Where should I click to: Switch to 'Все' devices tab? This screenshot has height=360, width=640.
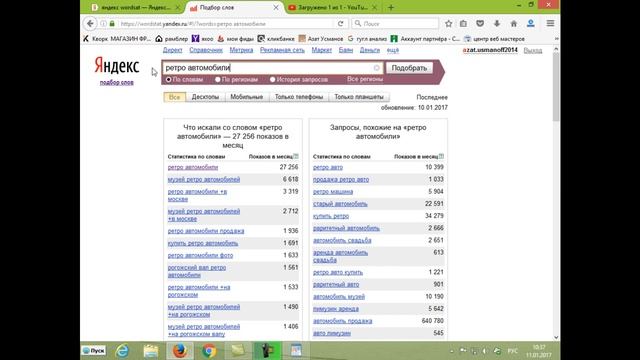[x=175, y=97]
